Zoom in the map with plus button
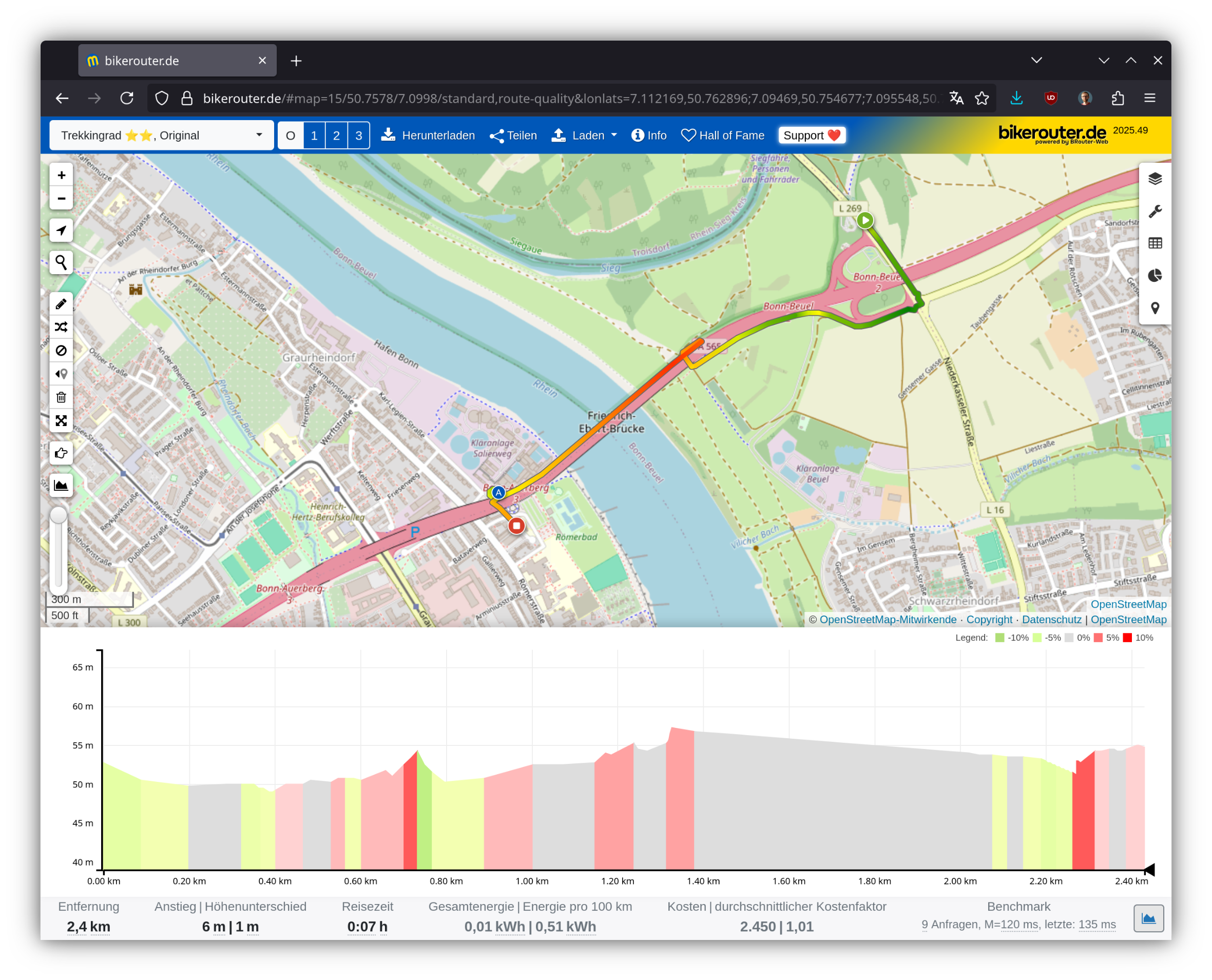This screenshot has height=980, width=1212. (x=61, y=175)
